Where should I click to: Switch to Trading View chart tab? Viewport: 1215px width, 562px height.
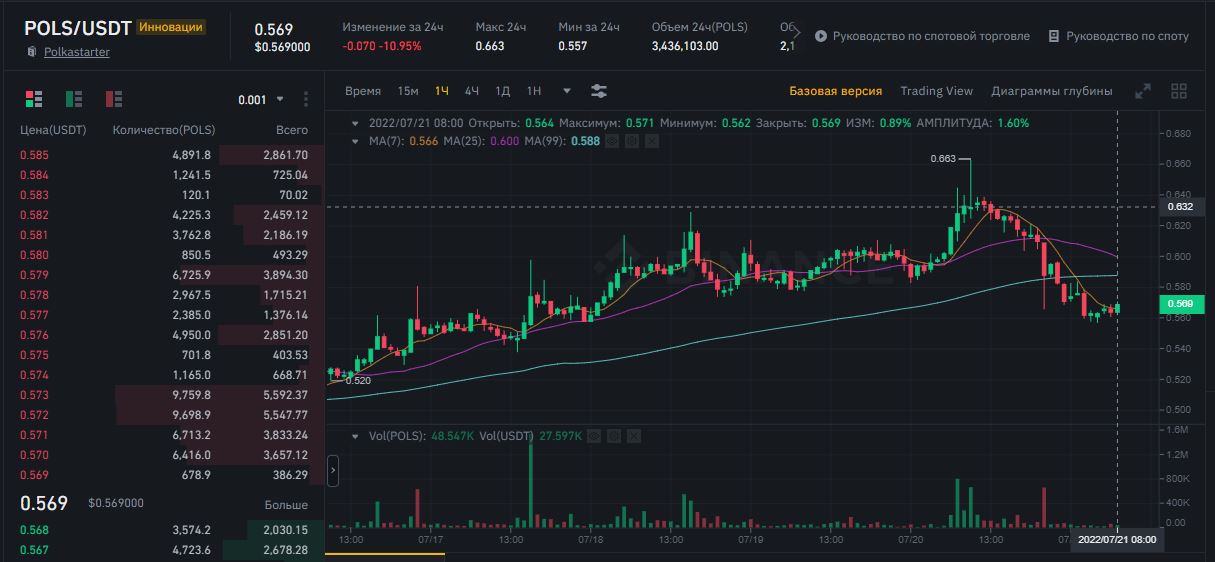936,91
